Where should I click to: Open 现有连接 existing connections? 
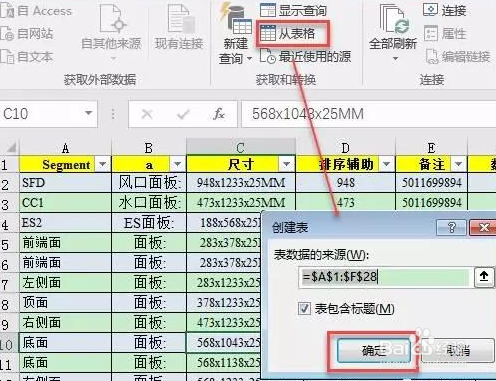(x=179, y=28)
